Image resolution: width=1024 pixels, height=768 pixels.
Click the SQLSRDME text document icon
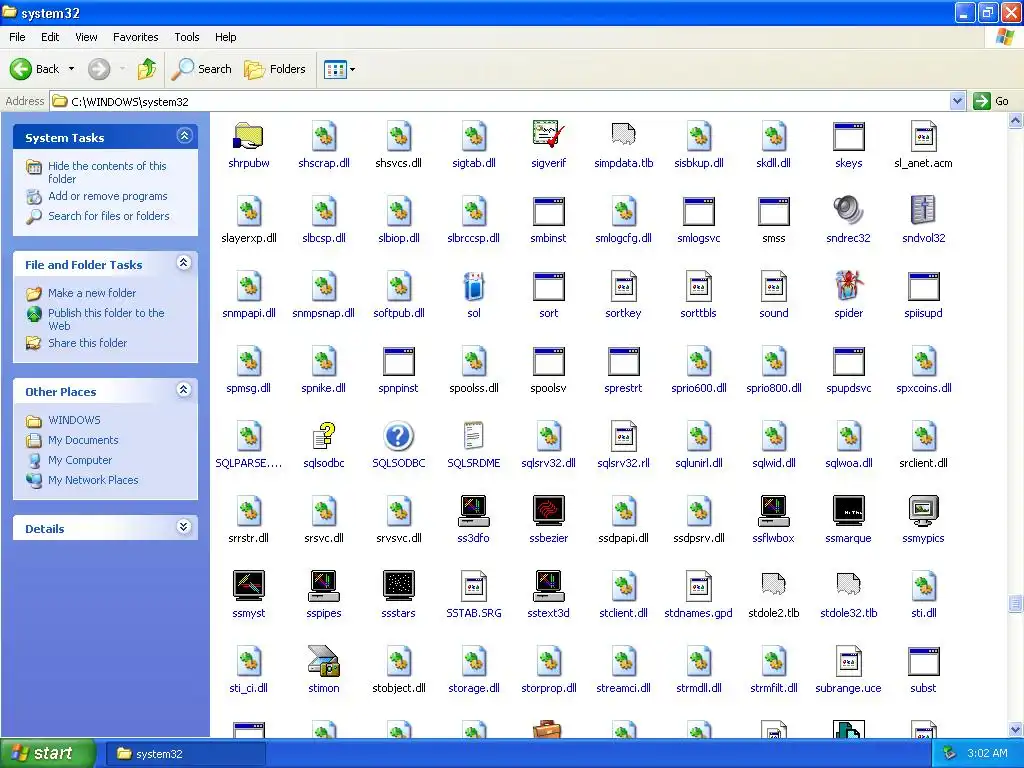(x=473, y=436)
